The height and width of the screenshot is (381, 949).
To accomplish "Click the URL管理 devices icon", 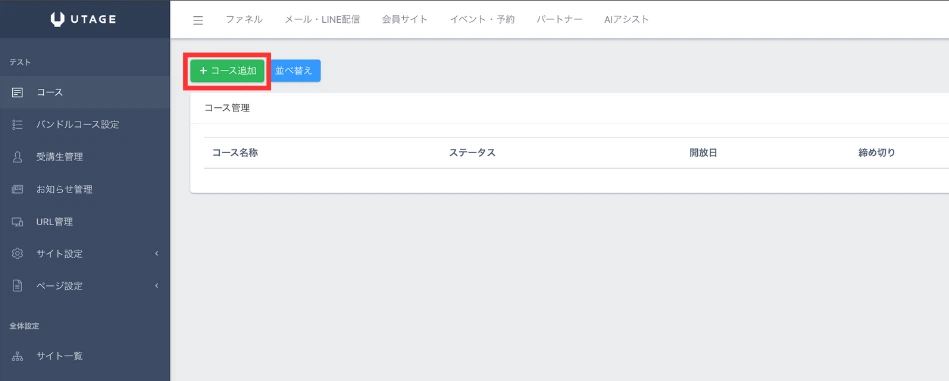I will 18,222.
